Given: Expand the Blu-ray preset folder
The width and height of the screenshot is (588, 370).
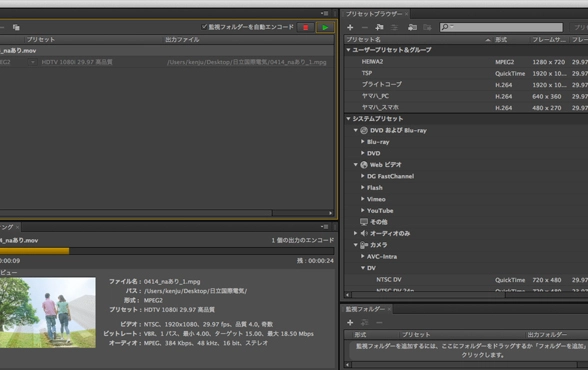Looking at the screenshot, I should [x=363, y=142].
